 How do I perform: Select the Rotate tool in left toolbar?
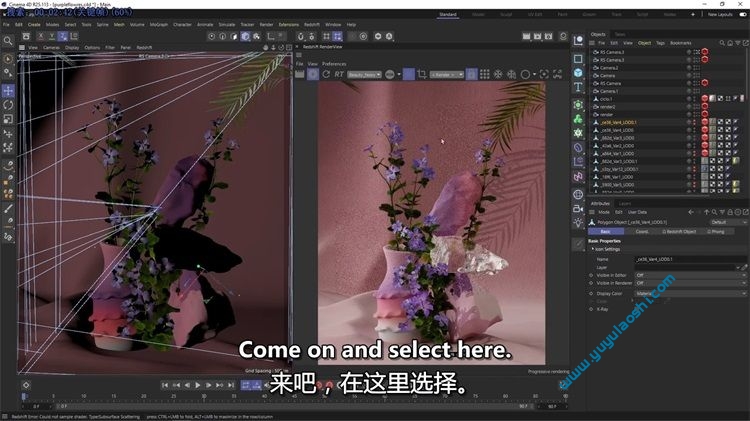(8, 104)
